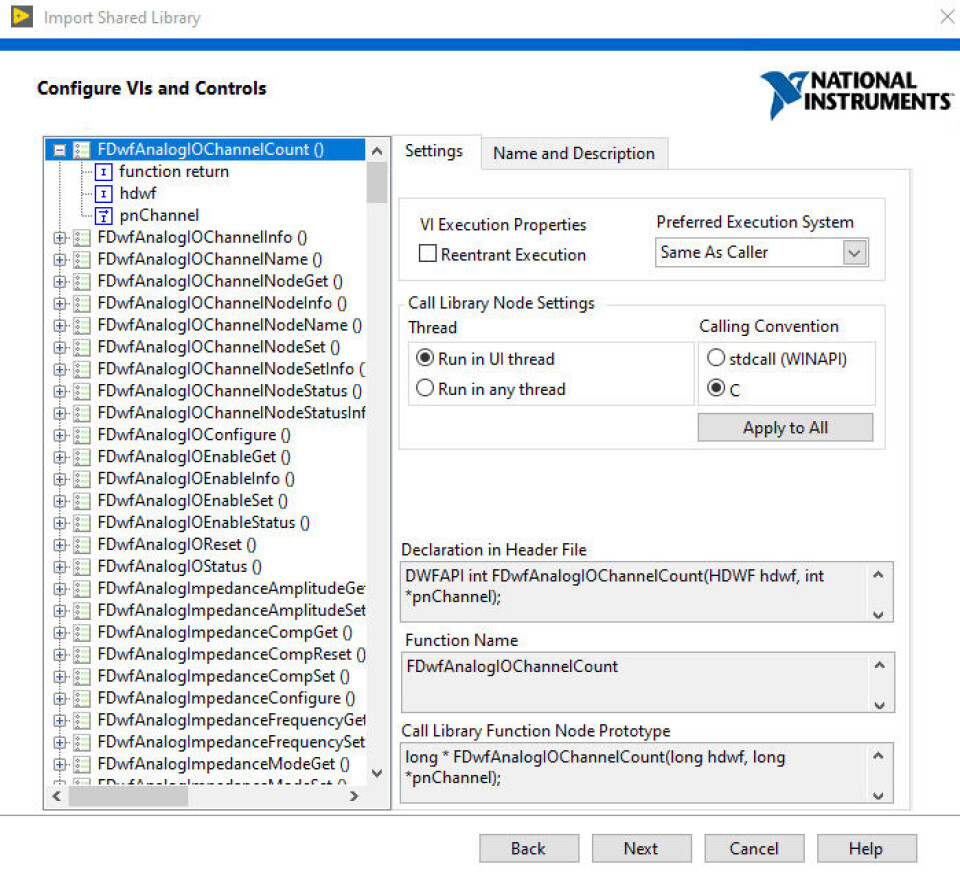Click the function icon beside FDwfAnalogIOEnableSet
The image size is (960, 886).
[x=81, y=501]
